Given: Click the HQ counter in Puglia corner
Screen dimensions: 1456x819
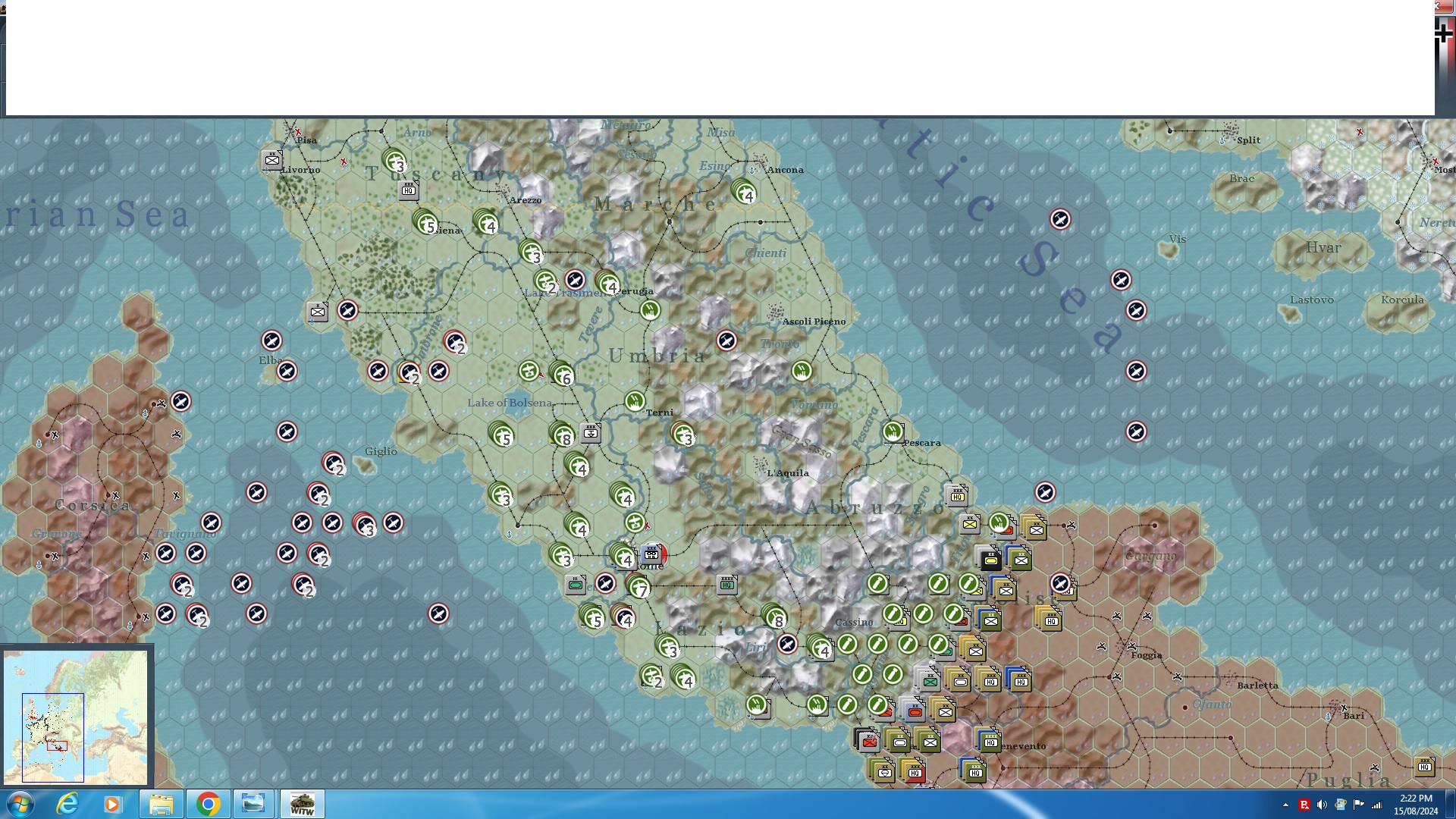Looking at the screenshot, I should (x=1424, y=766).
